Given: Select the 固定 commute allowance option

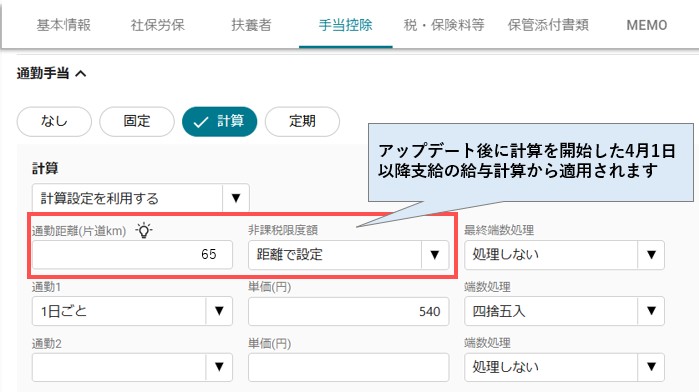Looking at the screenshot, I should coord(137,121).
